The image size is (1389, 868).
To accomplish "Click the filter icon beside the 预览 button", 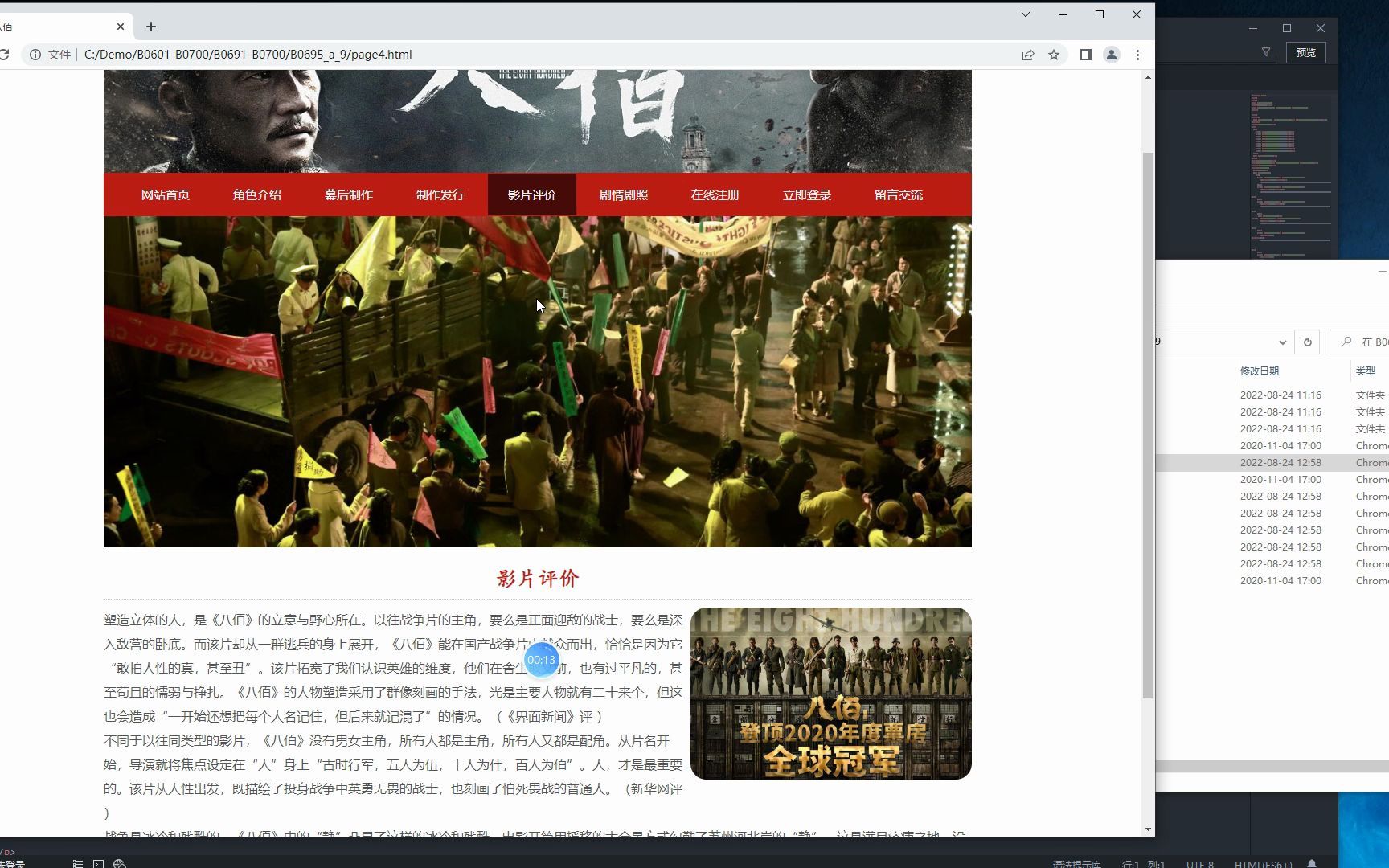I will point(1266,51).
